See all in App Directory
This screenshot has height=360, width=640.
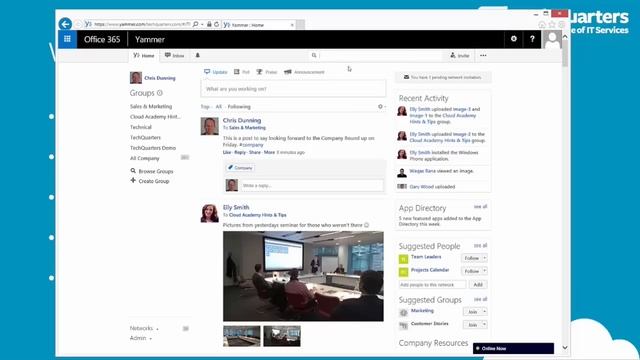pyautogui.click(x=480, y=207)
